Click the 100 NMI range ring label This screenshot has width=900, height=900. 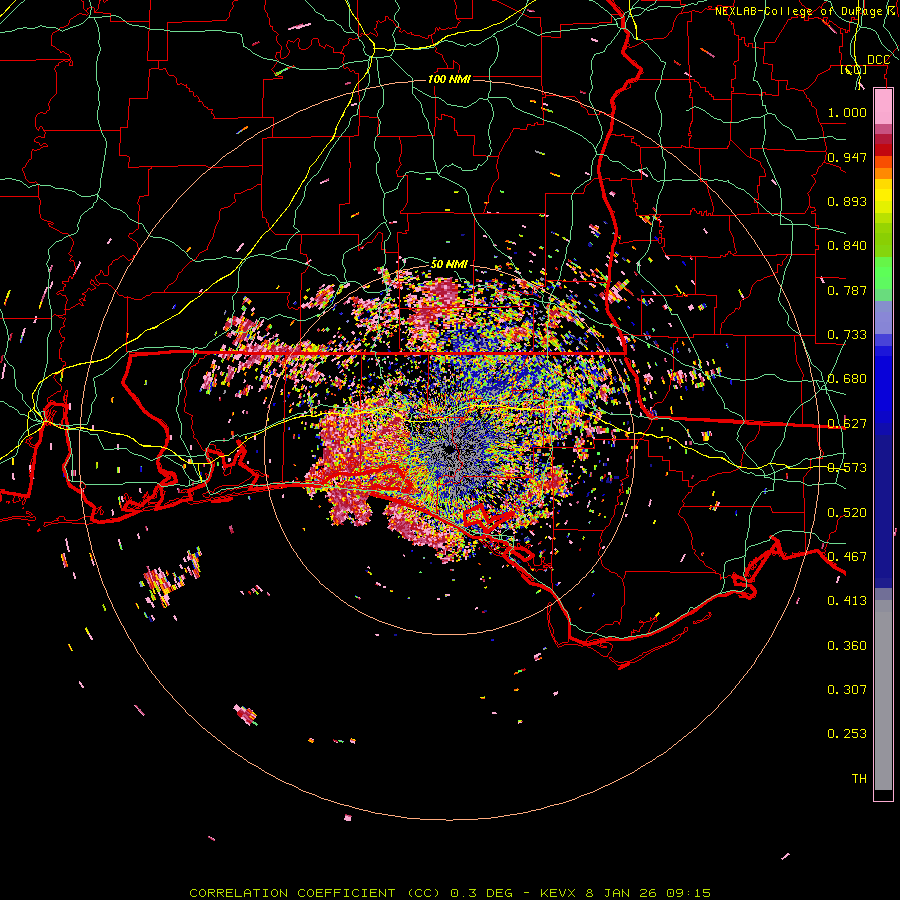[x=449, y=79]
